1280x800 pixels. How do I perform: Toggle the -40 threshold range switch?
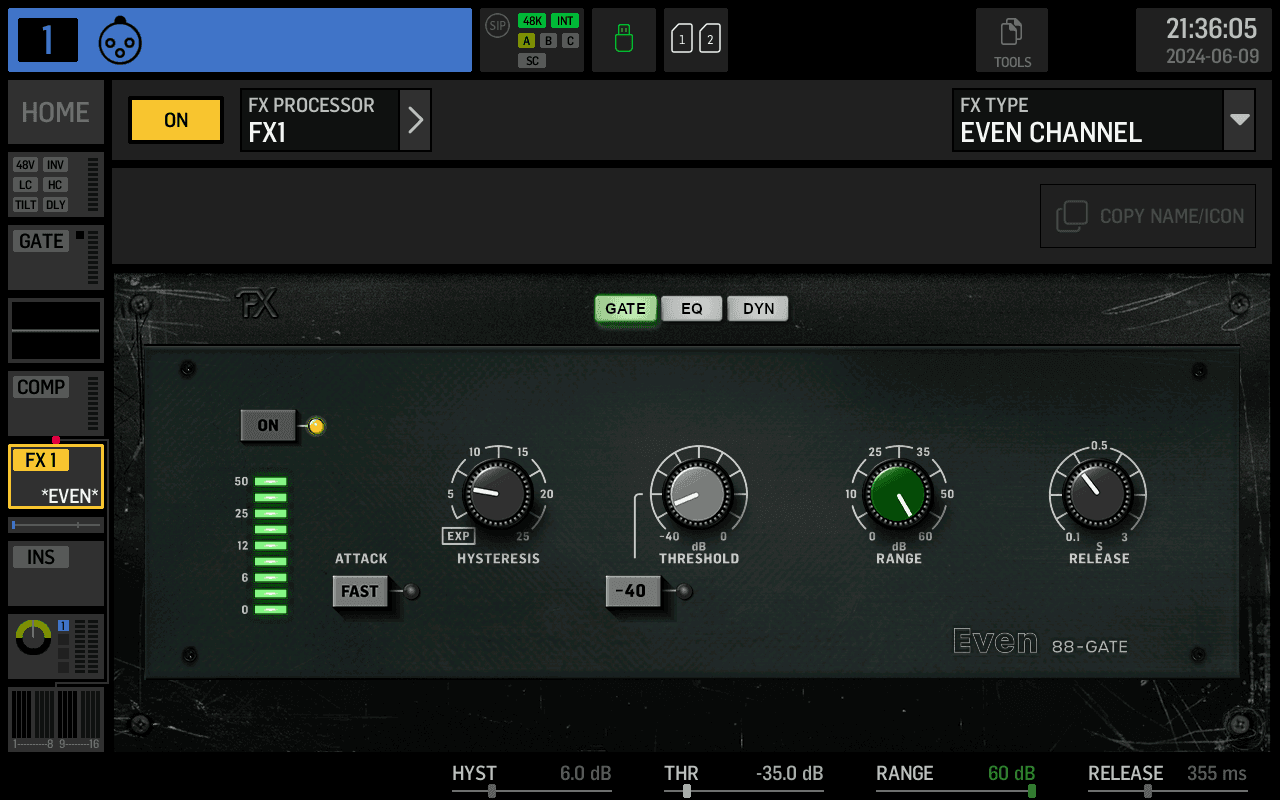coord(632,591)
